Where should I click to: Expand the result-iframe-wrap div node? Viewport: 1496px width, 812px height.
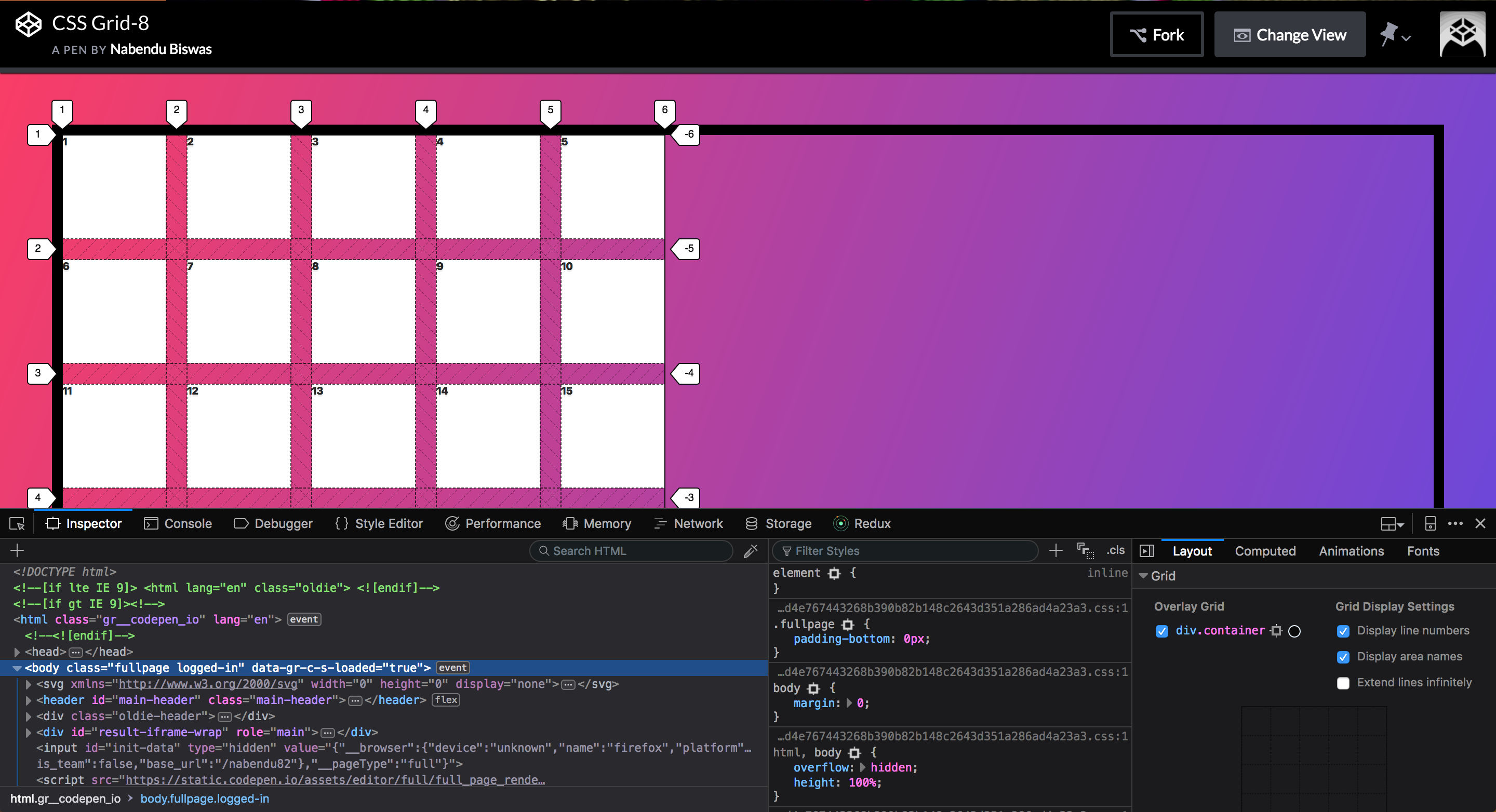click(x=29, y=733)
